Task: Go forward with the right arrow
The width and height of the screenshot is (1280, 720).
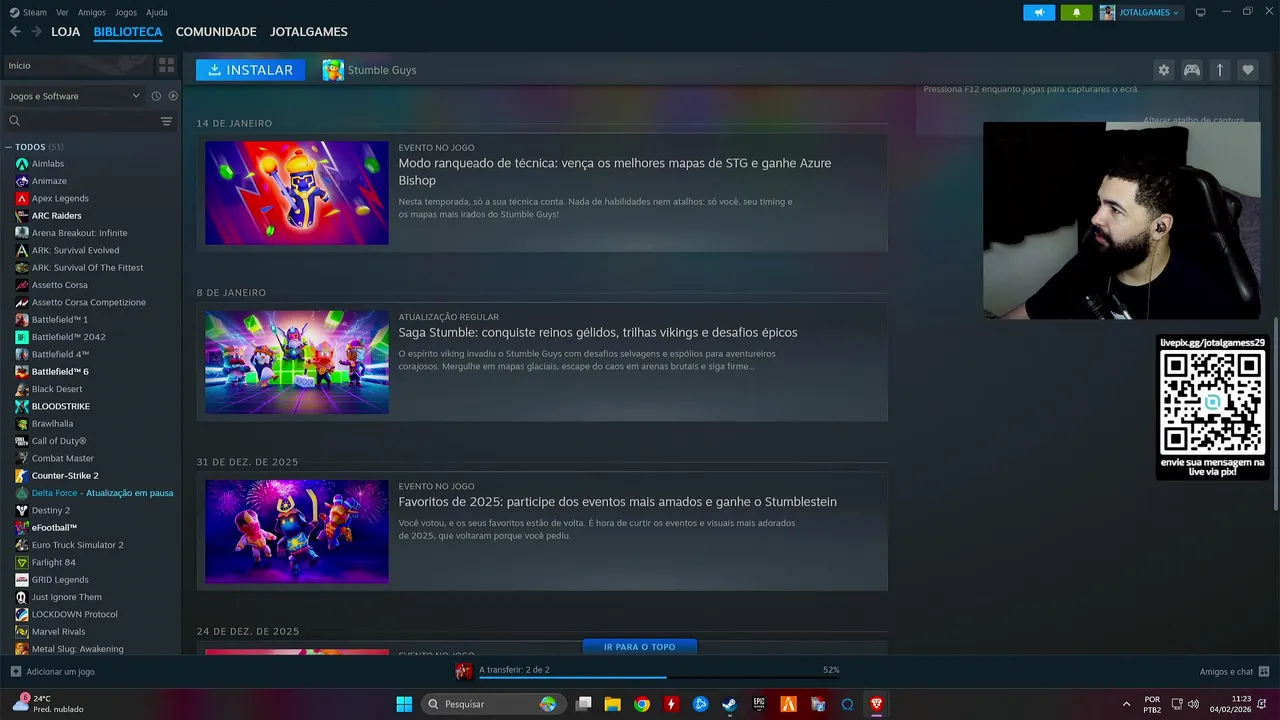Action: (36, 32)
